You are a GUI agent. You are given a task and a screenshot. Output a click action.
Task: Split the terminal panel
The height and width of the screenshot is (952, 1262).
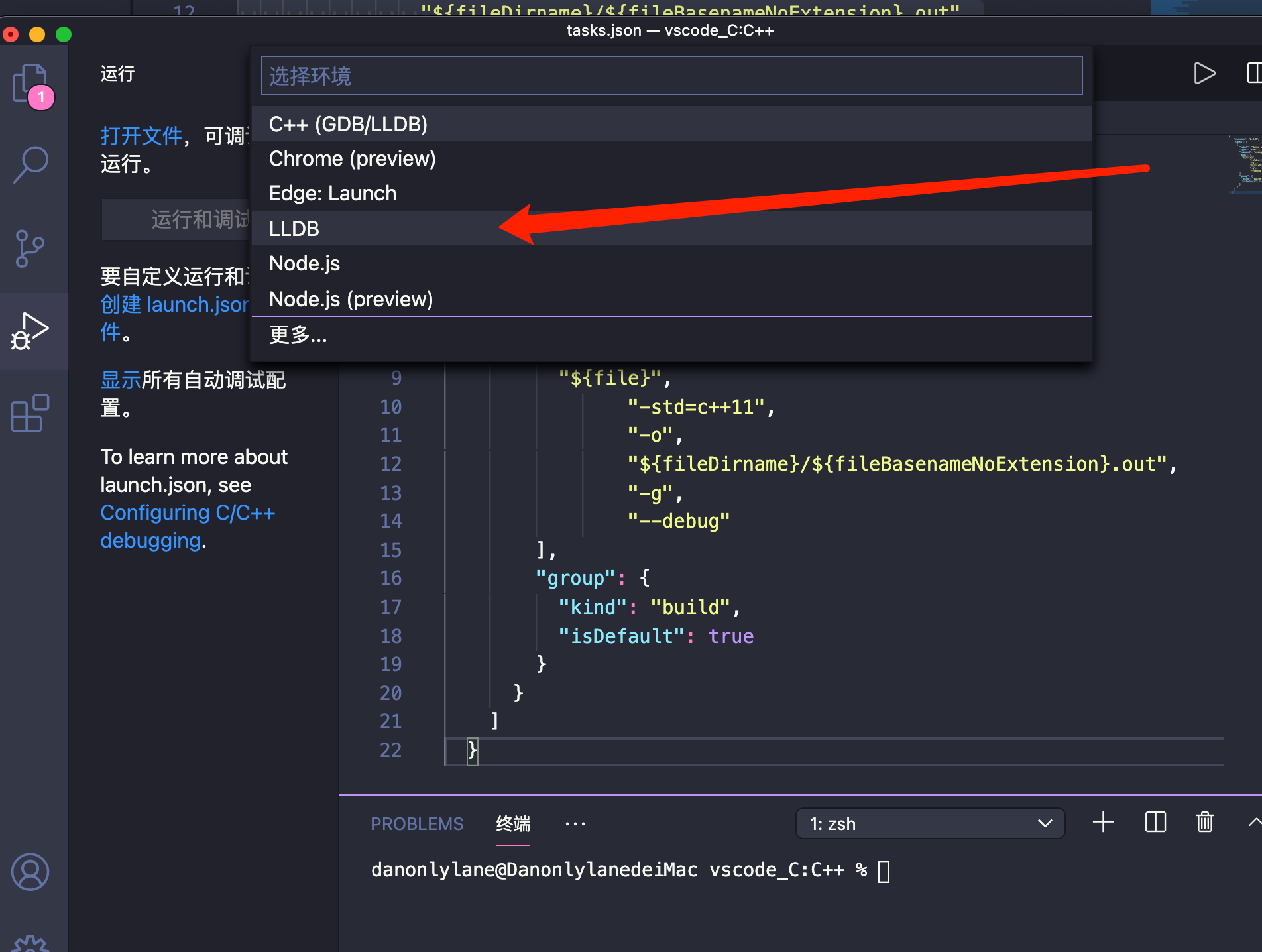(1155, 823)
